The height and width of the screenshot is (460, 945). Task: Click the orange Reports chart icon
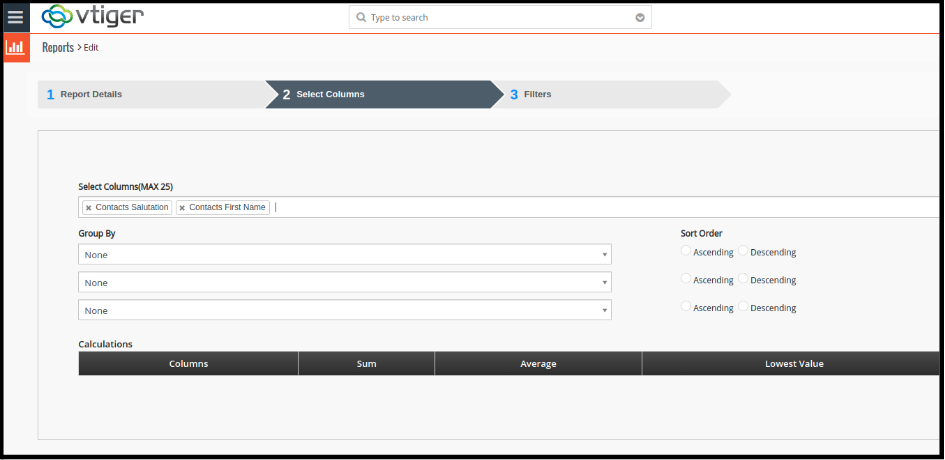coord(15,47)
